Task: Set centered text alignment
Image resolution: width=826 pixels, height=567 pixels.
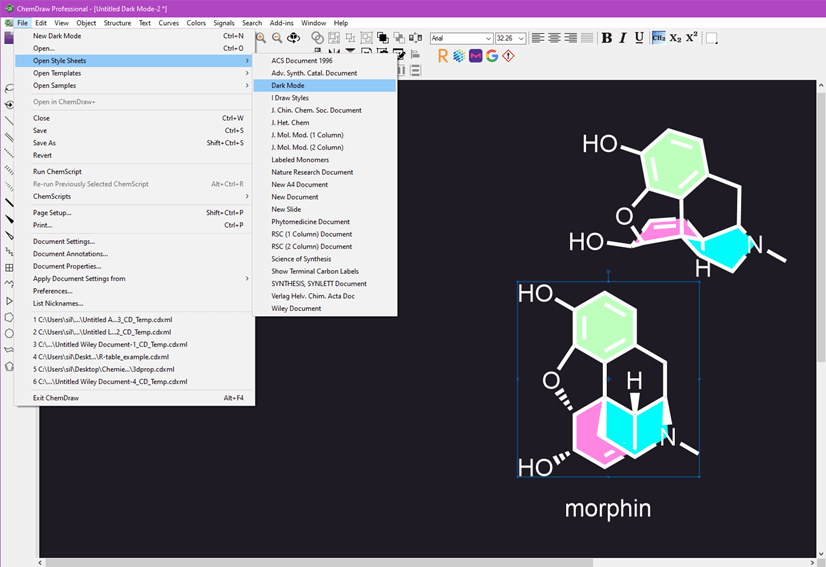Action: 554,38
